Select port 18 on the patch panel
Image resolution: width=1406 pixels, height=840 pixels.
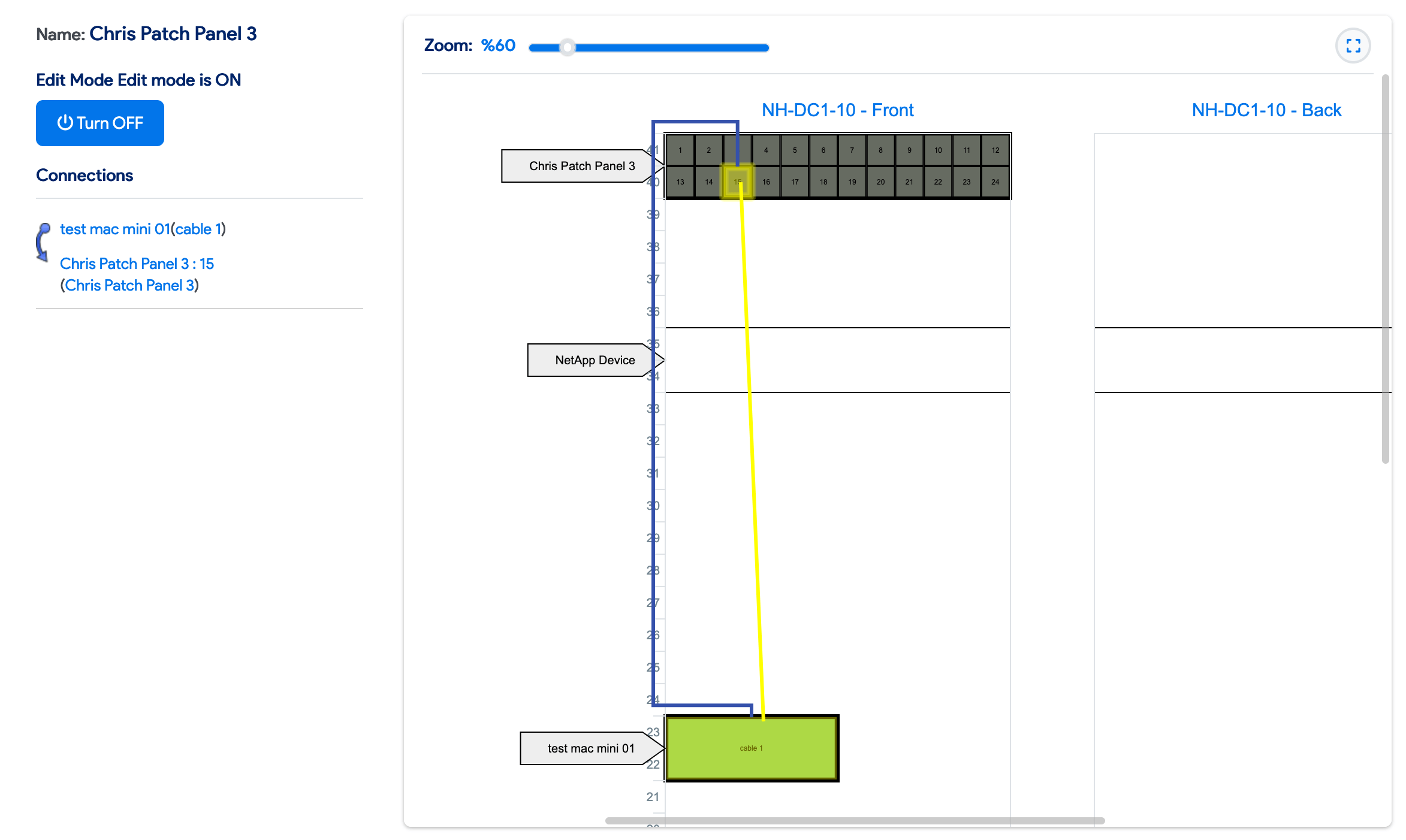pyautogui.click(x=822, y=181)
